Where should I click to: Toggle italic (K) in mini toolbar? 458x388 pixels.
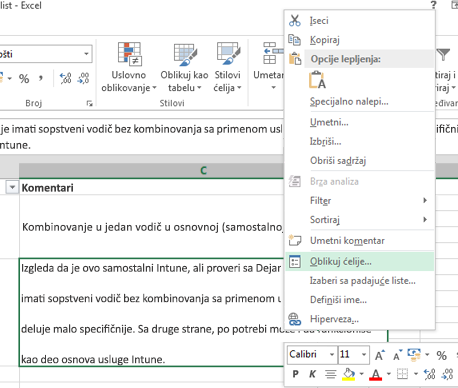coord(312,374)
